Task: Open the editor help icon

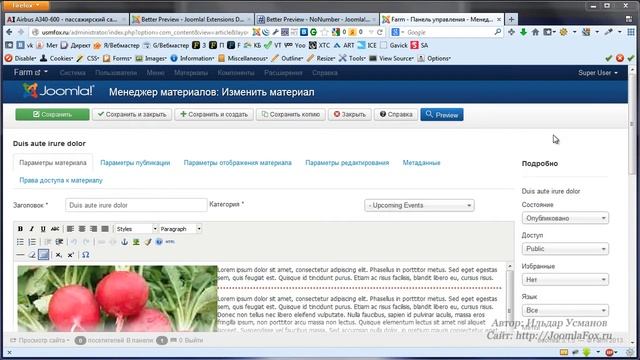Action: point(159,242)
